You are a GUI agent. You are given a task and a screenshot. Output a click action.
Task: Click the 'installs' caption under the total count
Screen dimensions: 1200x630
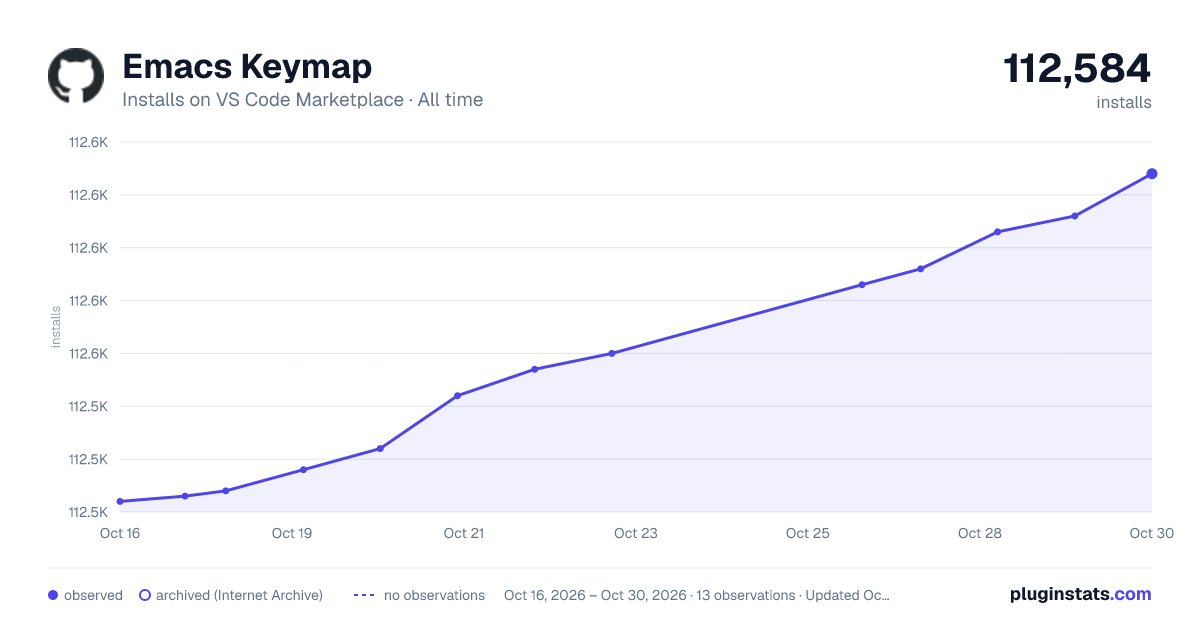click(1124, 102)
